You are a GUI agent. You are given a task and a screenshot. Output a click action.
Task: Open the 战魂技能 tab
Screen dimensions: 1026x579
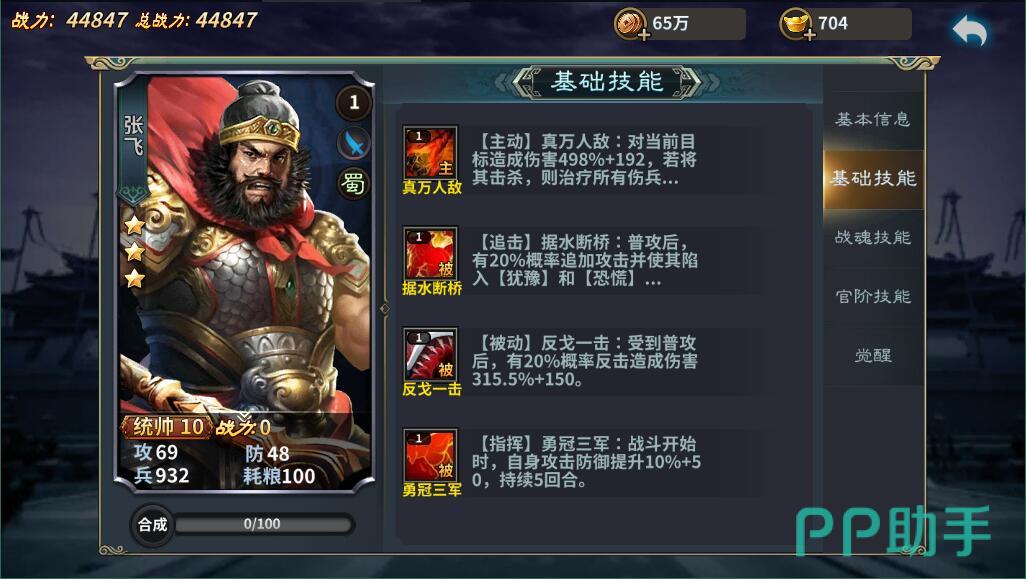click(x=873, y=237)
